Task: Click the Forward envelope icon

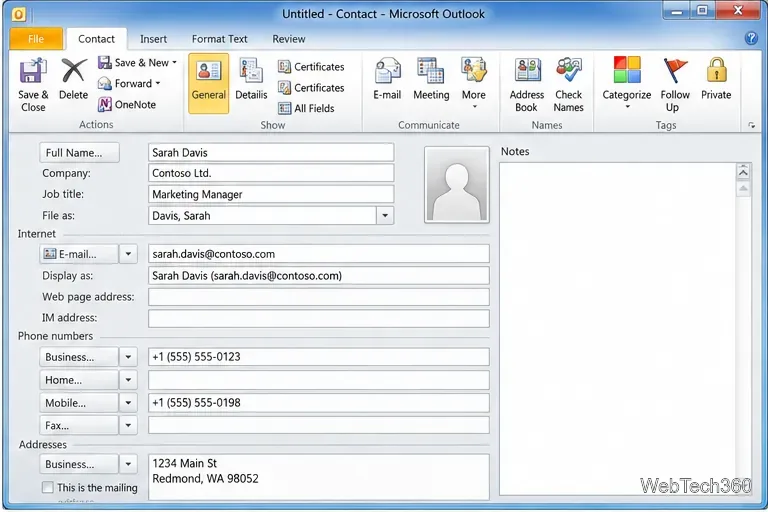Action: tap(104, 83)
